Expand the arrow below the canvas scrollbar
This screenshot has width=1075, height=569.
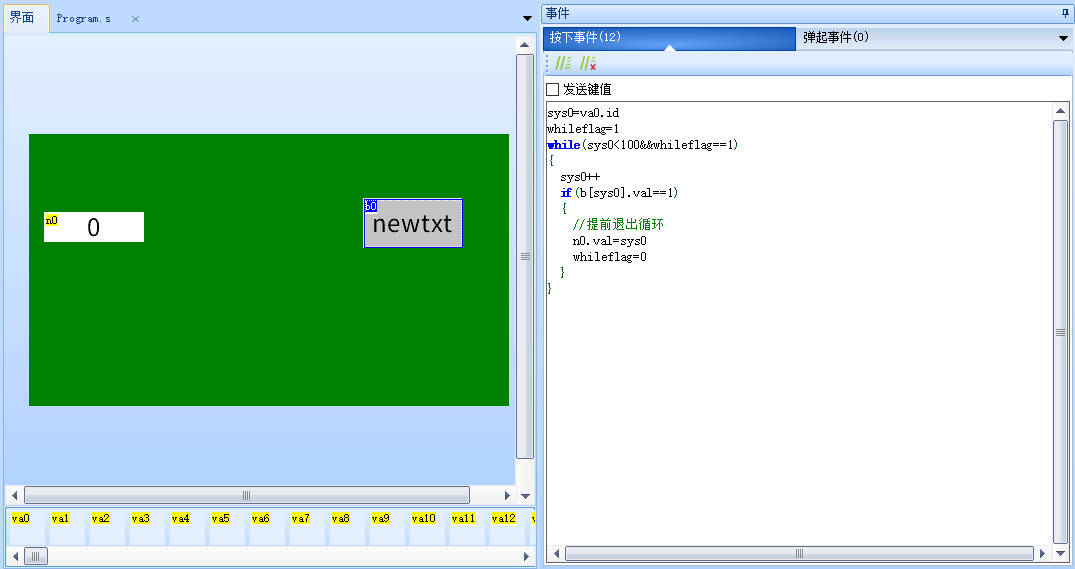[525, 495]
